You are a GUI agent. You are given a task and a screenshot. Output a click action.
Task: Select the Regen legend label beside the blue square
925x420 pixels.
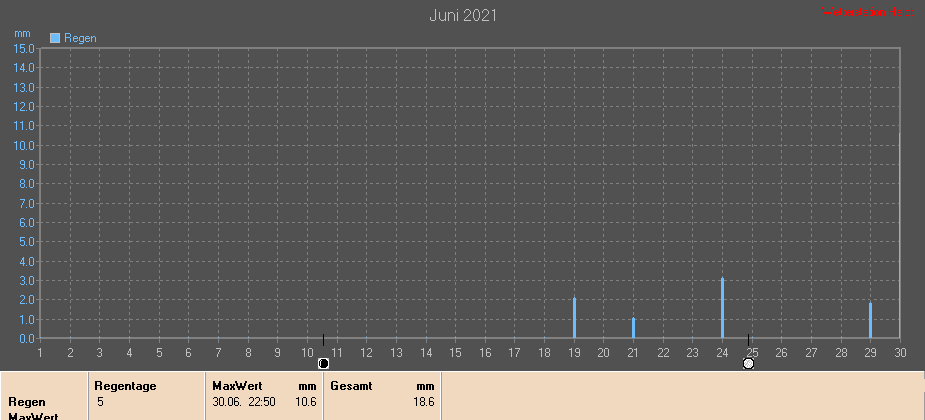coord(80,38)
